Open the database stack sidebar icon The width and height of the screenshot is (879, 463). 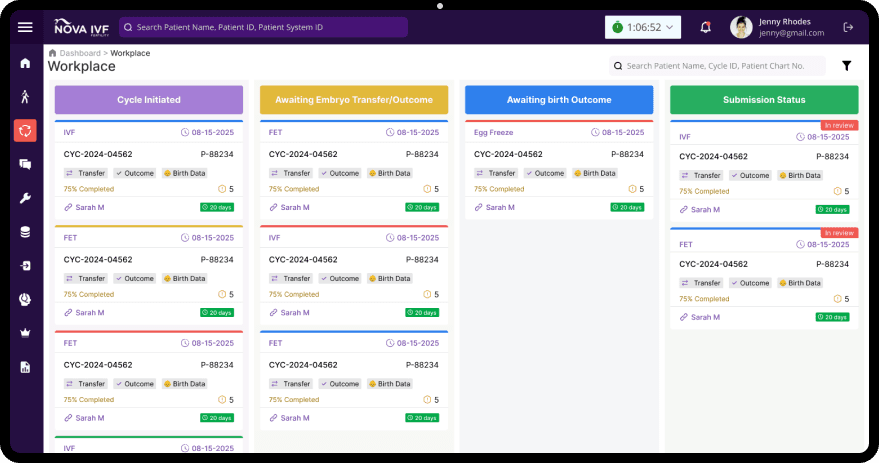[25, 232]
